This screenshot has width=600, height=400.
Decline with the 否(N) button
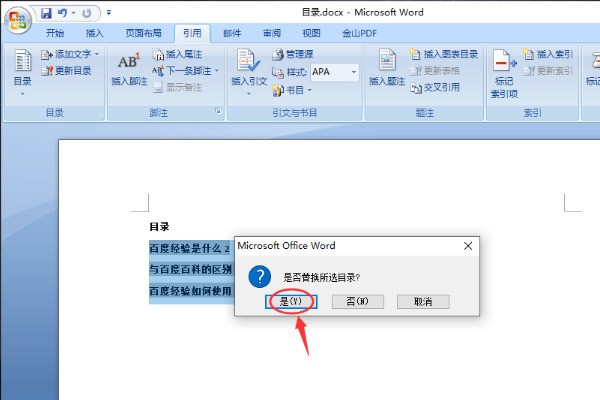[358, 302]
